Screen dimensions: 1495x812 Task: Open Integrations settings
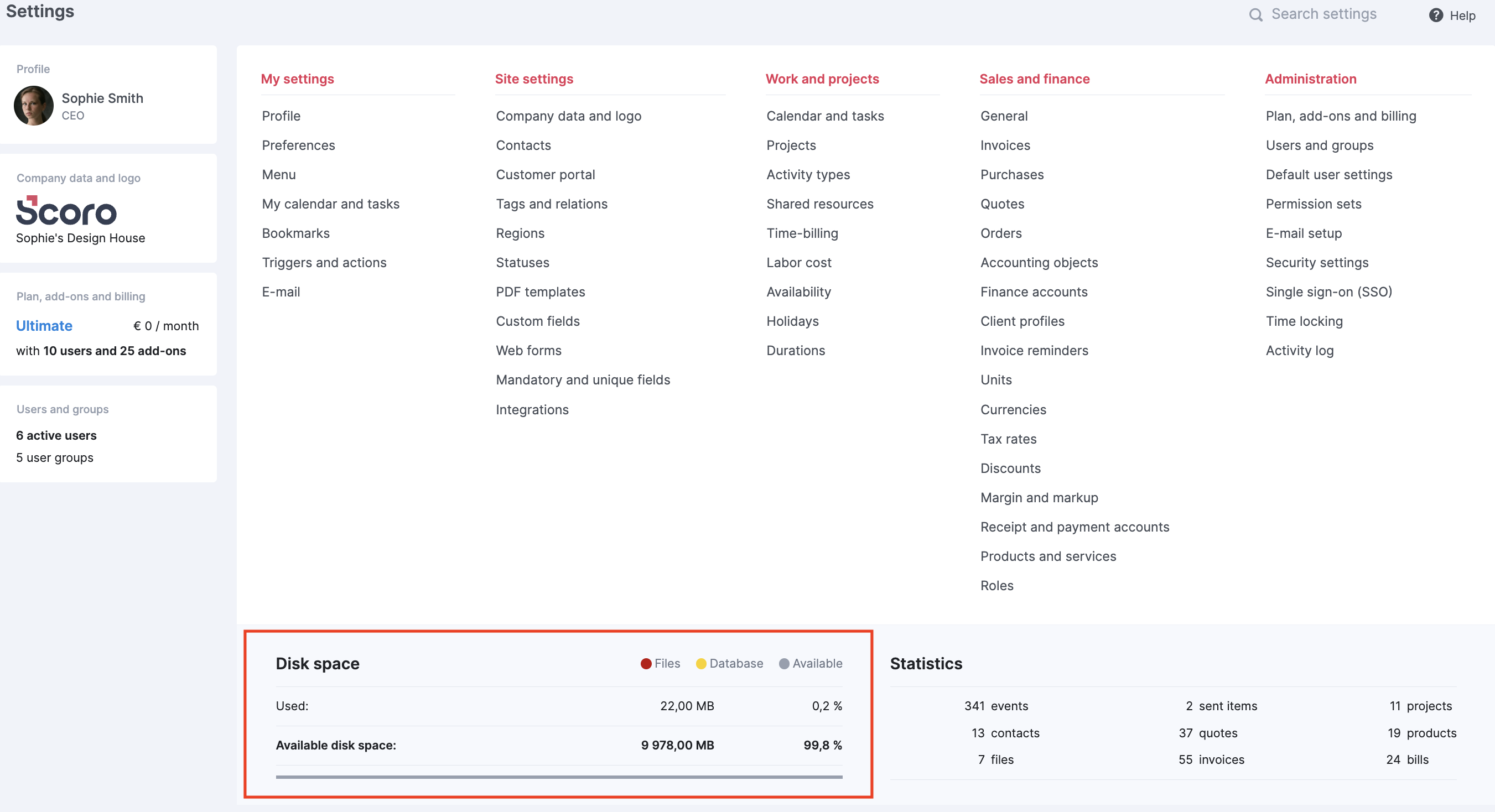click(x=532, y=409)
